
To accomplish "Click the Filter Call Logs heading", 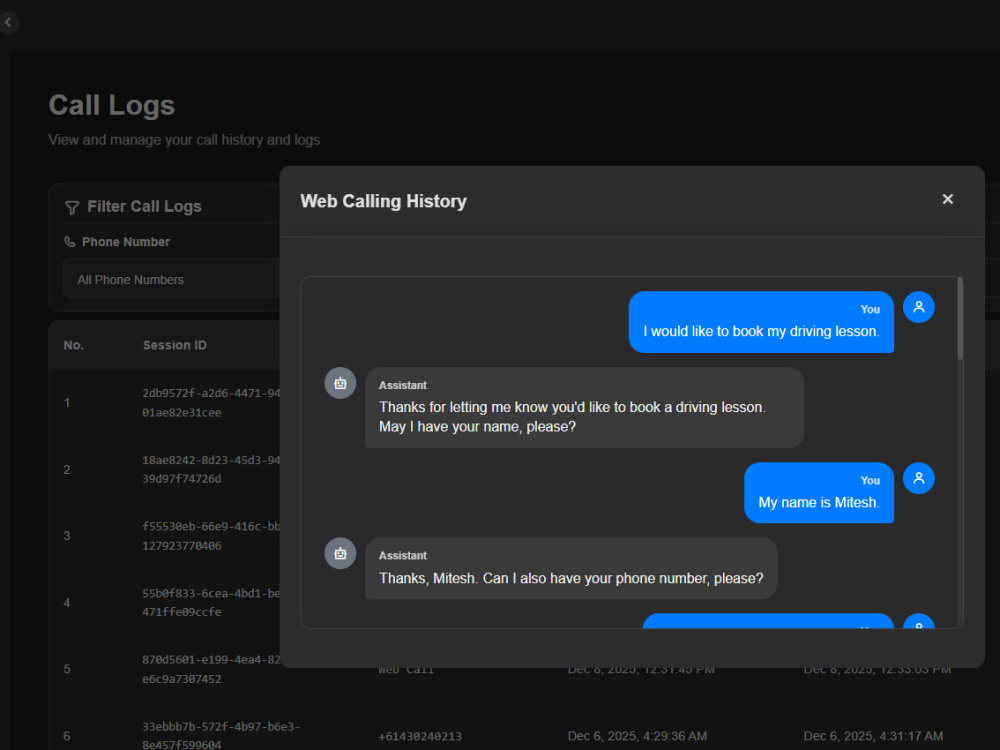I will (x=144, y=207).
